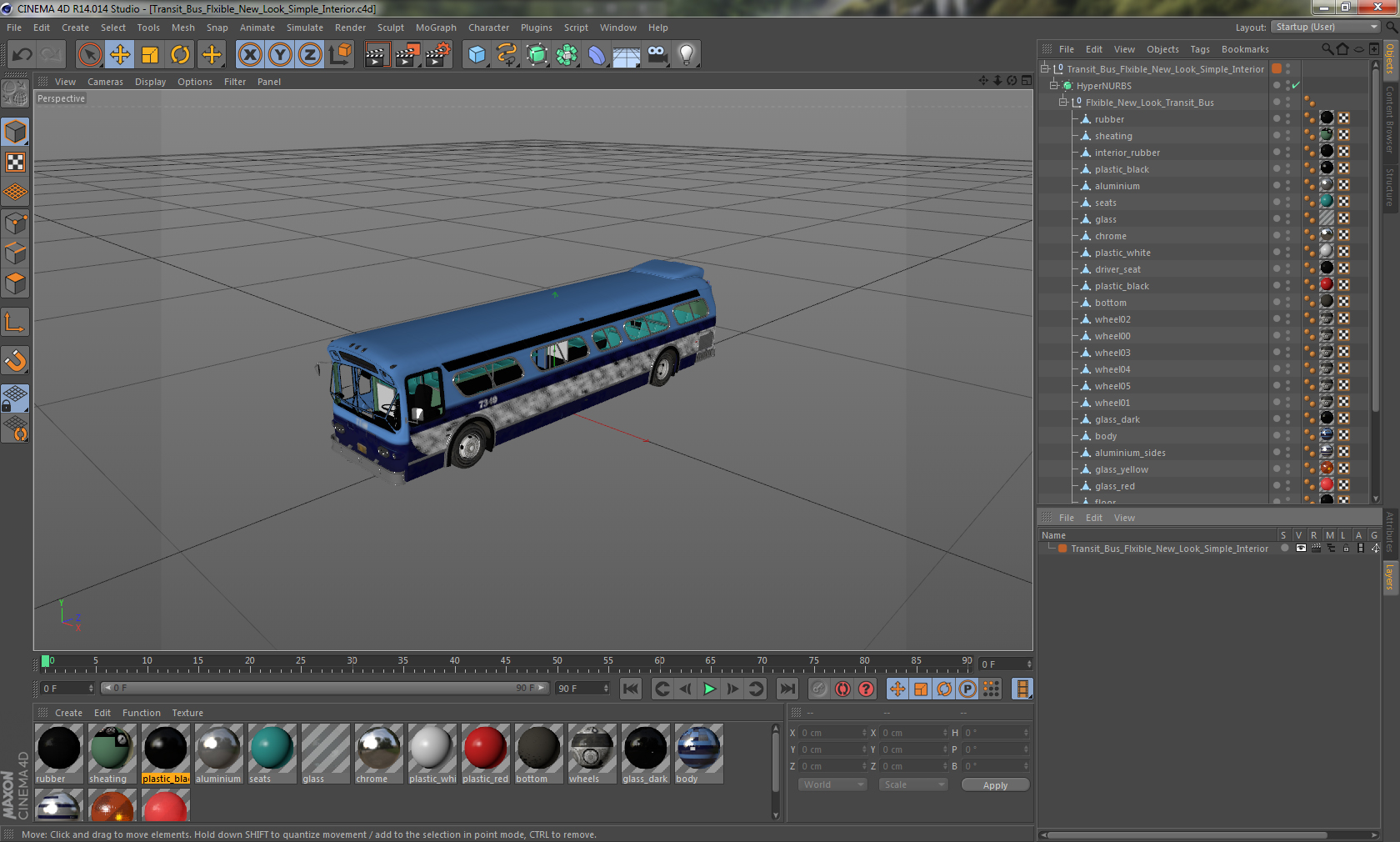Collapse Transit_Bus_Flxible_New_Look_Simple_Interior root node
This screenshot has width=1400, height=842.
(1045, 68)
